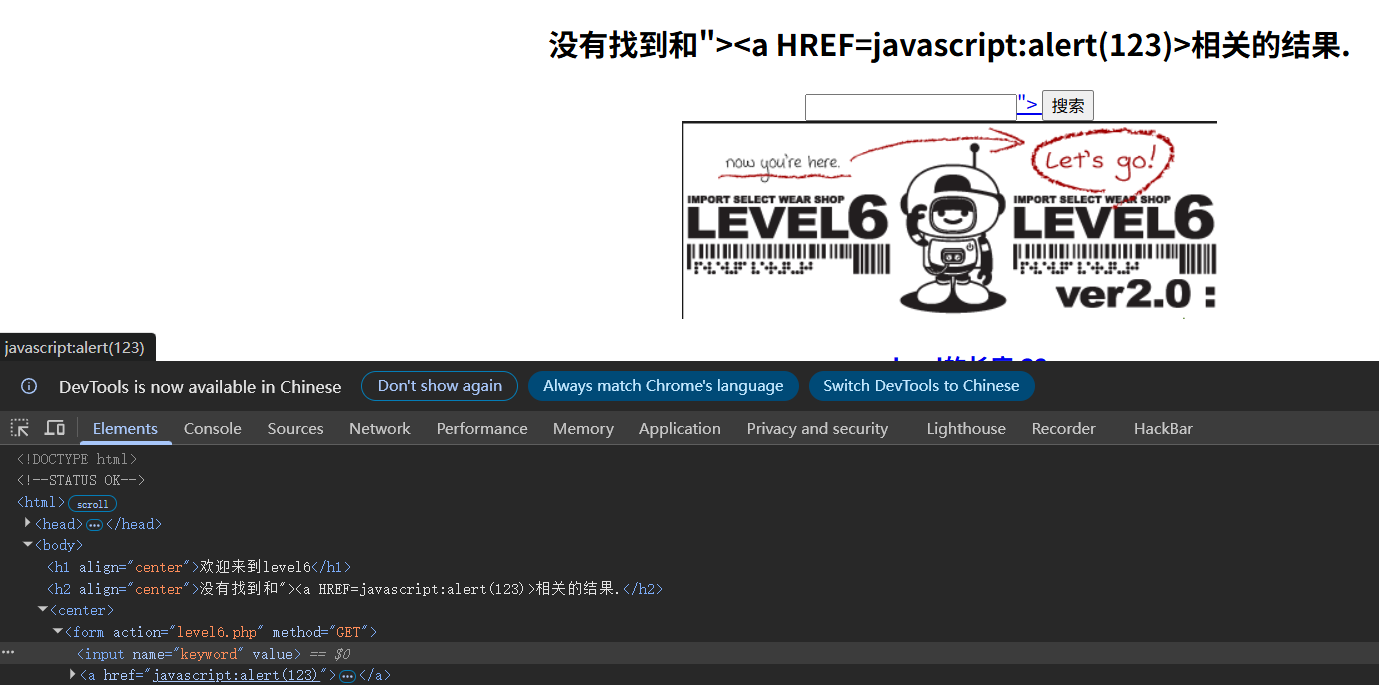Image resolution: width=1379 pixels, height=685 pixels.
Task: Expand the head element node
Action: 28,523
